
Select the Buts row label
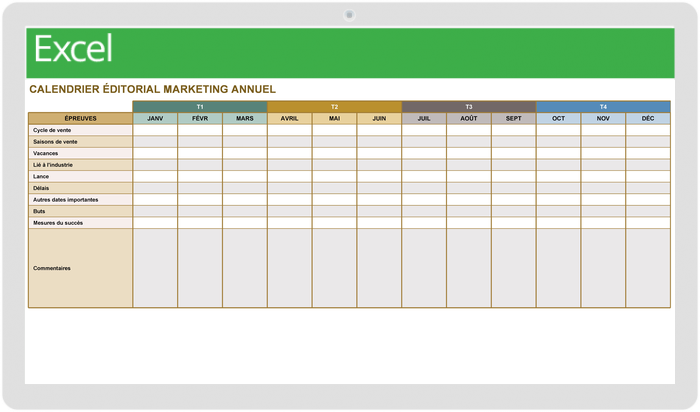pyautogui.click(x=80, y=211)
